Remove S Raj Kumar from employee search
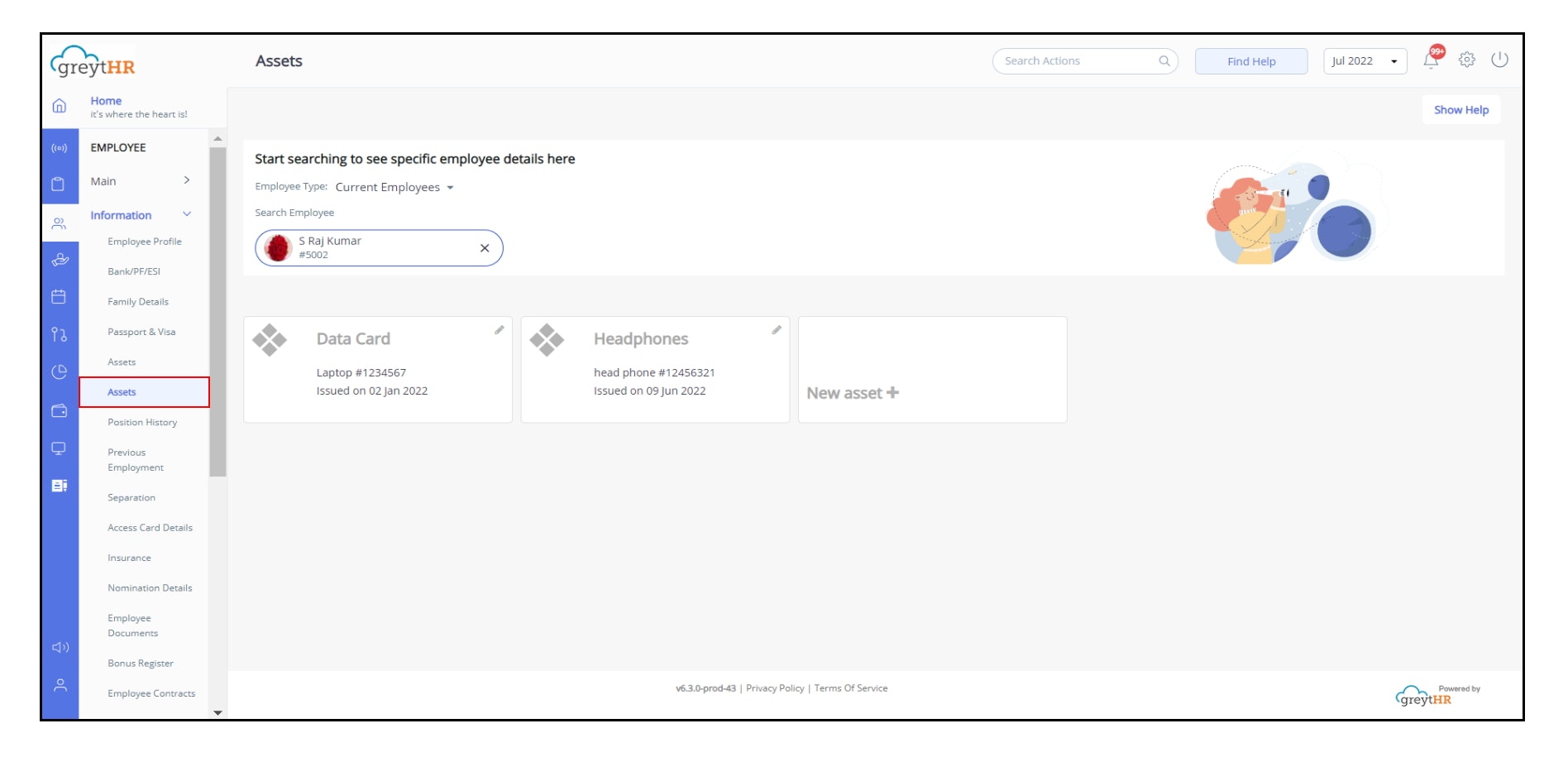Viewport: 1568px width, 757px height. click(x=485, y=248)
